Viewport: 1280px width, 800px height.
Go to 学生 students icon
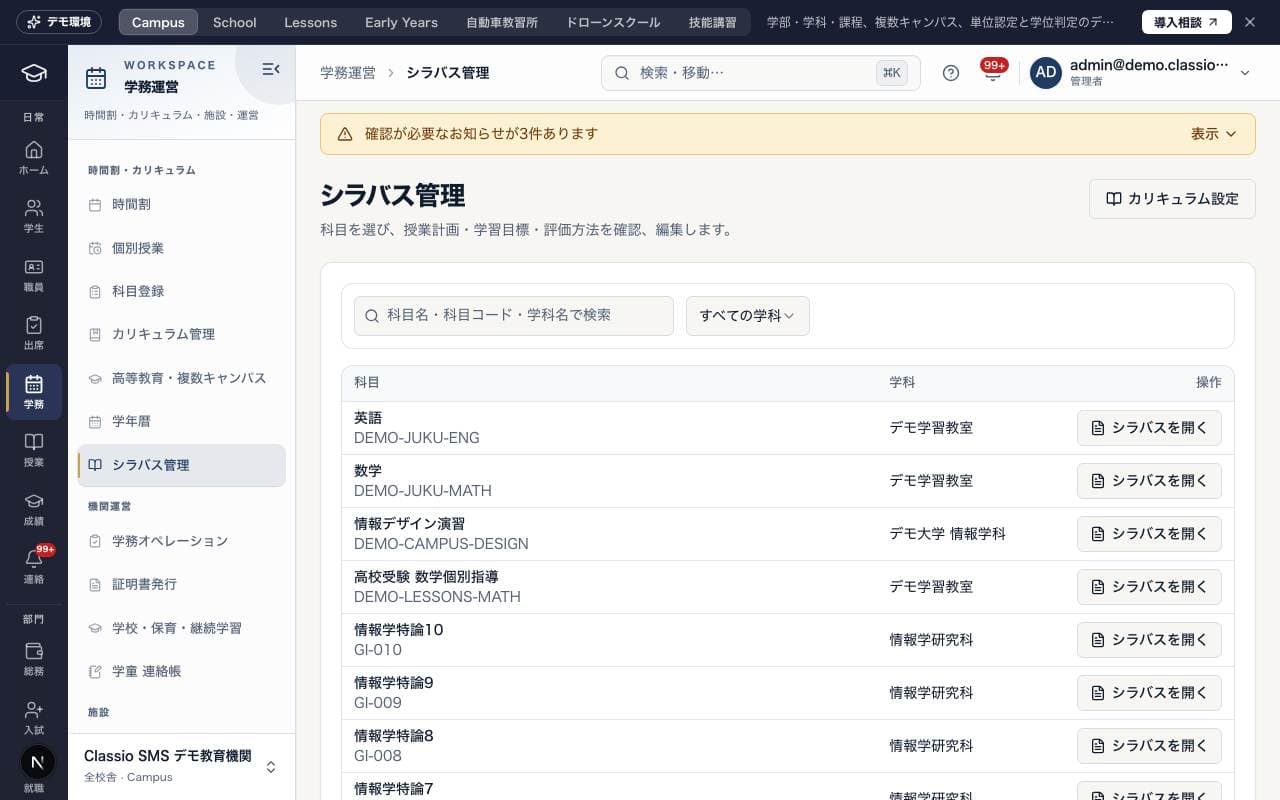34,216
